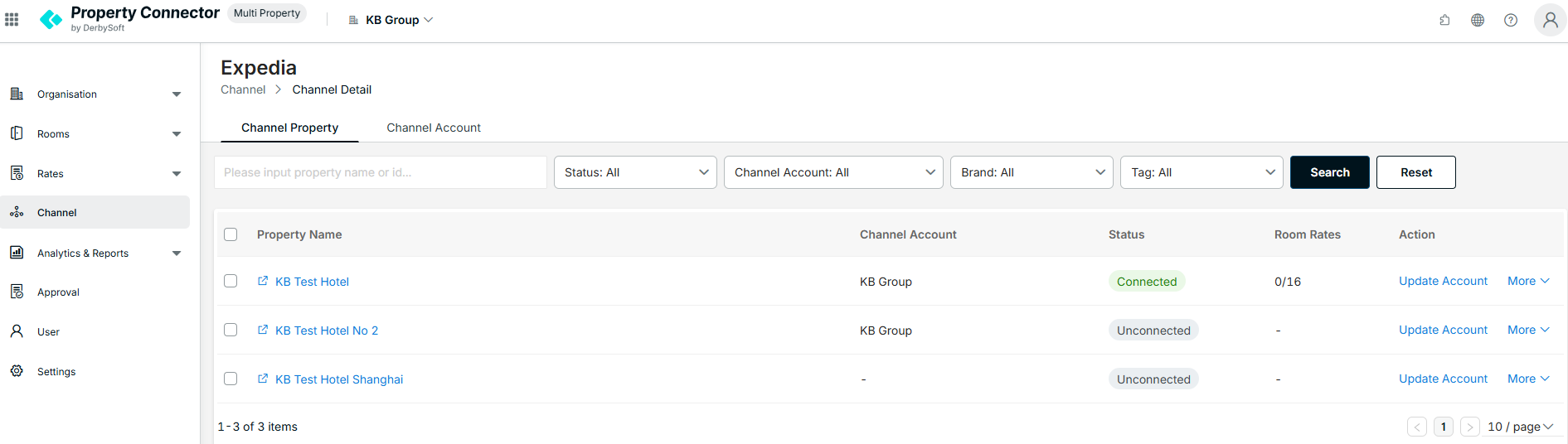Click the Channel breadcrumb link
Screen dimensions: 1568x444
coord(243,89)
